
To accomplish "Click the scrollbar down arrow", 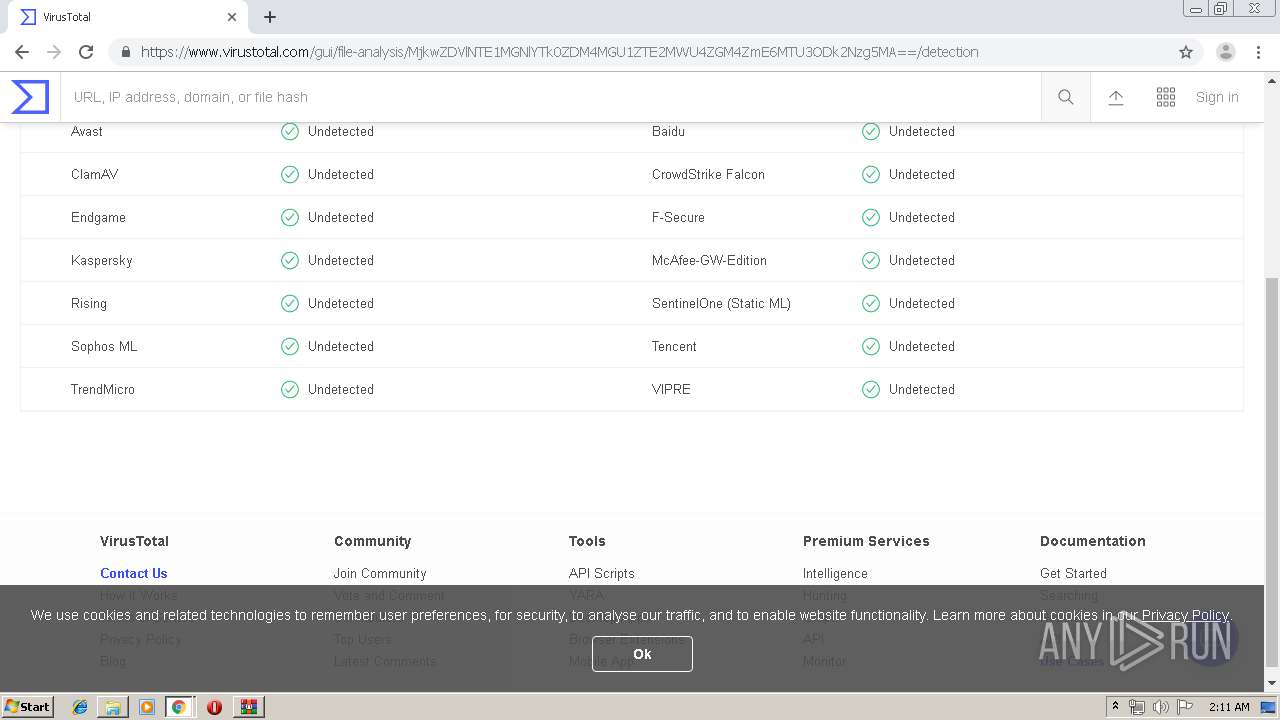I will point(1271,683).
